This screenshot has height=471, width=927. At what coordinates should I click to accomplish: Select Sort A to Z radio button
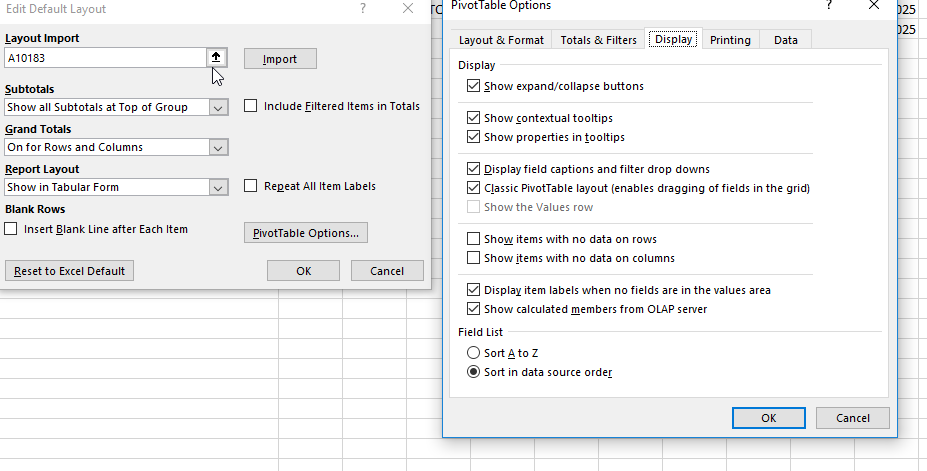[x=474, y=353]
